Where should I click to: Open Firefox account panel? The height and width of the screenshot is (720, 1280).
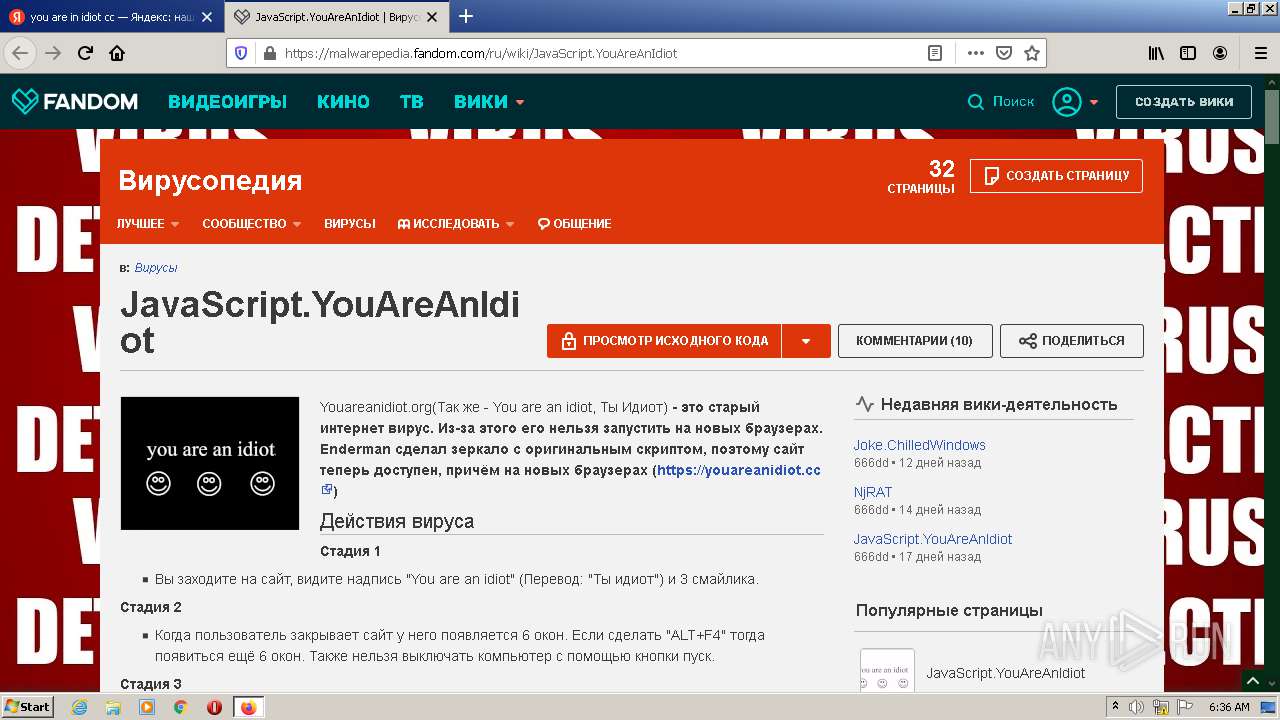1220,53
